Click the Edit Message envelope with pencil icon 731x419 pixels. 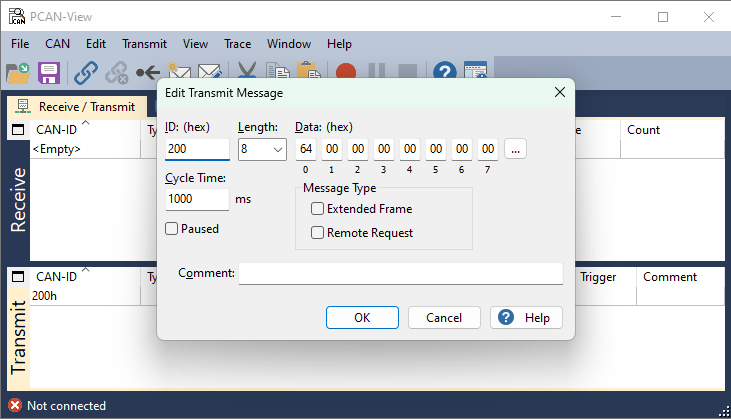[x=210, y=71]
